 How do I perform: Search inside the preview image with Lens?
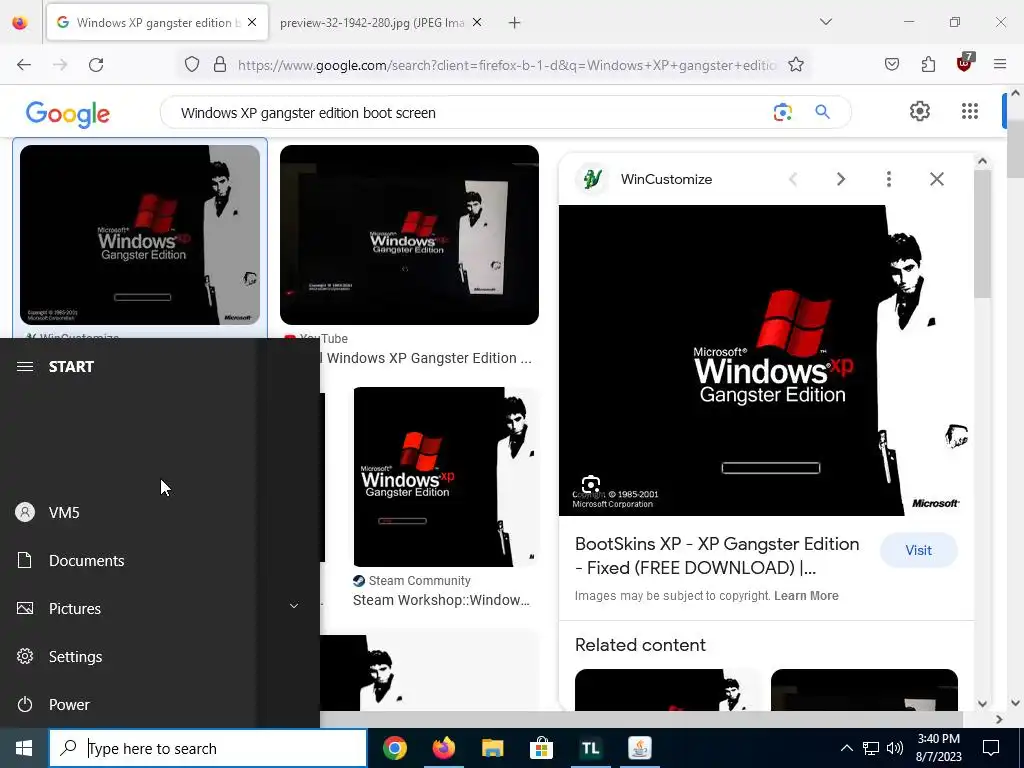(591, 485)
